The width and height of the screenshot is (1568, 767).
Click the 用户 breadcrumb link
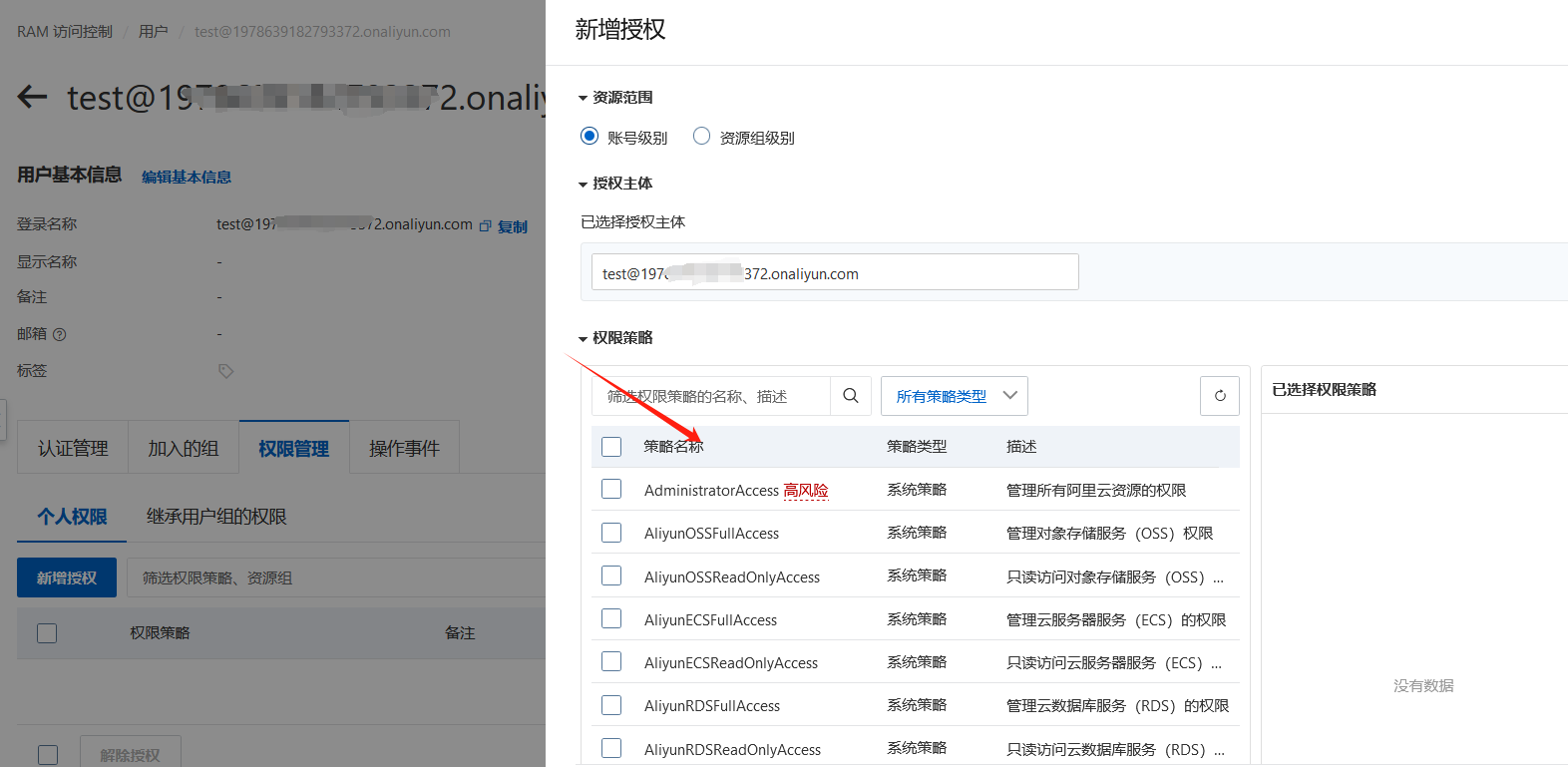(x=153, y=32)
